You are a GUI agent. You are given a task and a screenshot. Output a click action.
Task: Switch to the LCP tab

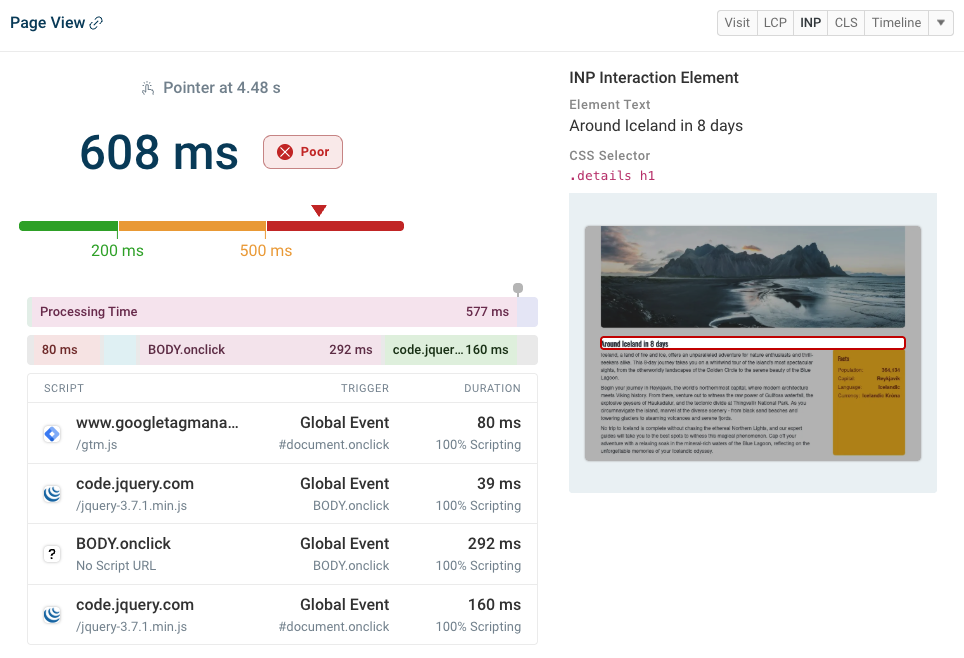[x=775, y=22]
